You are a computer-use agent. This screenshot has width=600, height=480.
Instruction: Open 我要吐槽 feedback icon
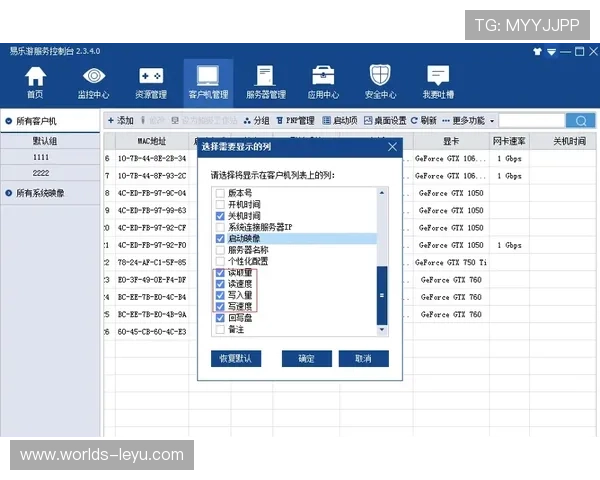(x=438, y=82)
